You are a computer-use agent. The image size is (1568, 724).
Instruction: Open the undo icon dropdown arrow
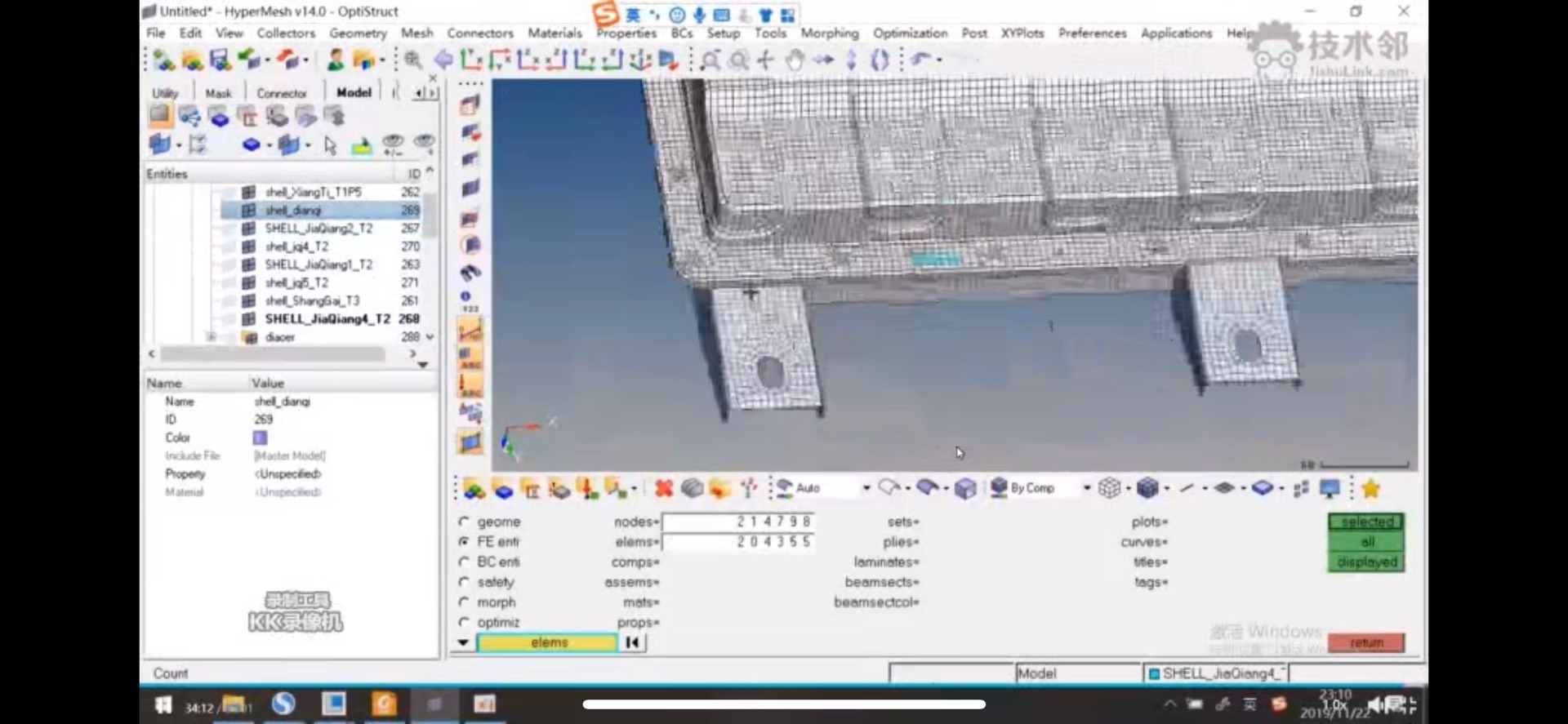click(x=939, y=60)
